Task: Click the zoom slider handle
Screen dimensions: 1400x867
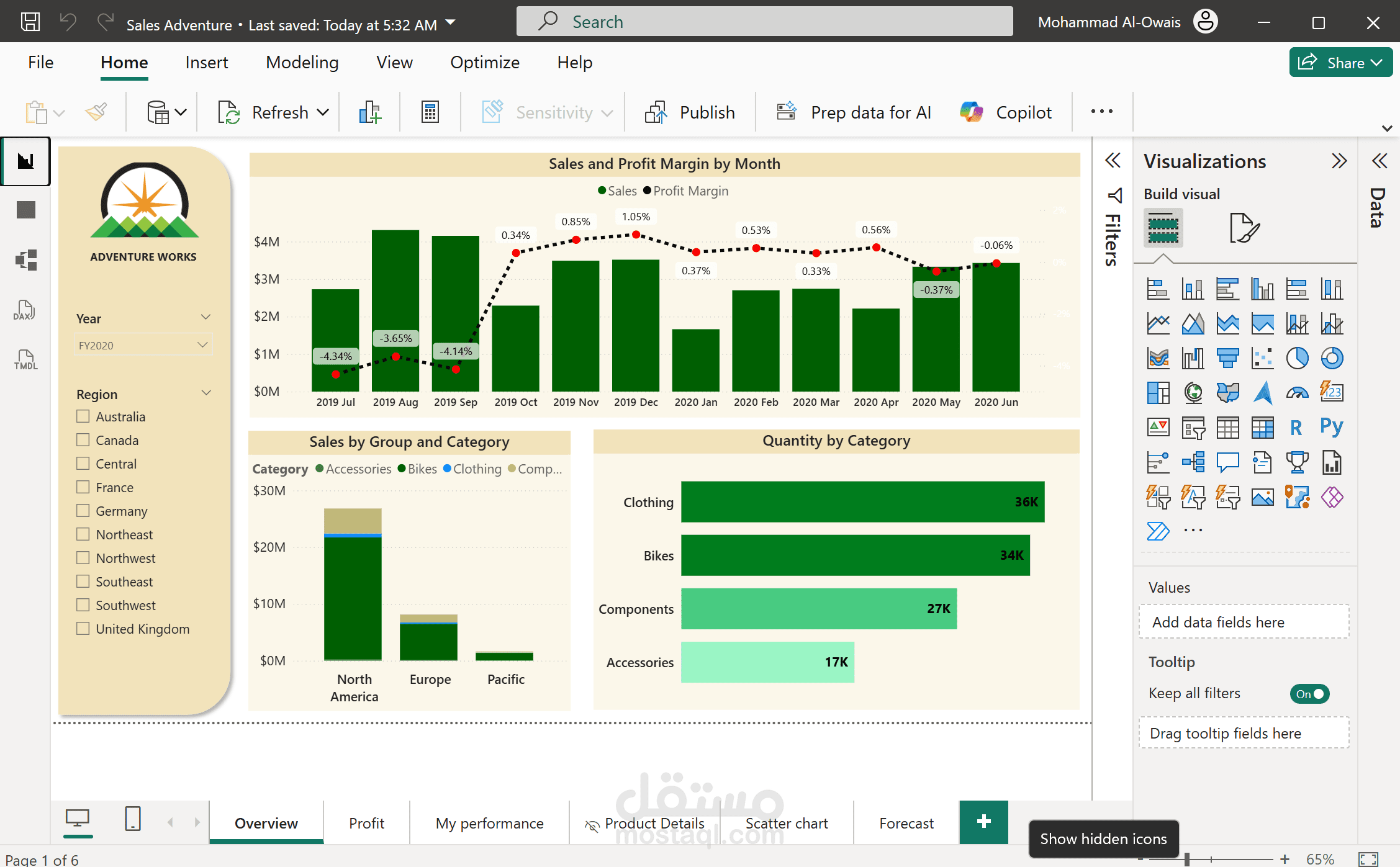Action: 1186,859
